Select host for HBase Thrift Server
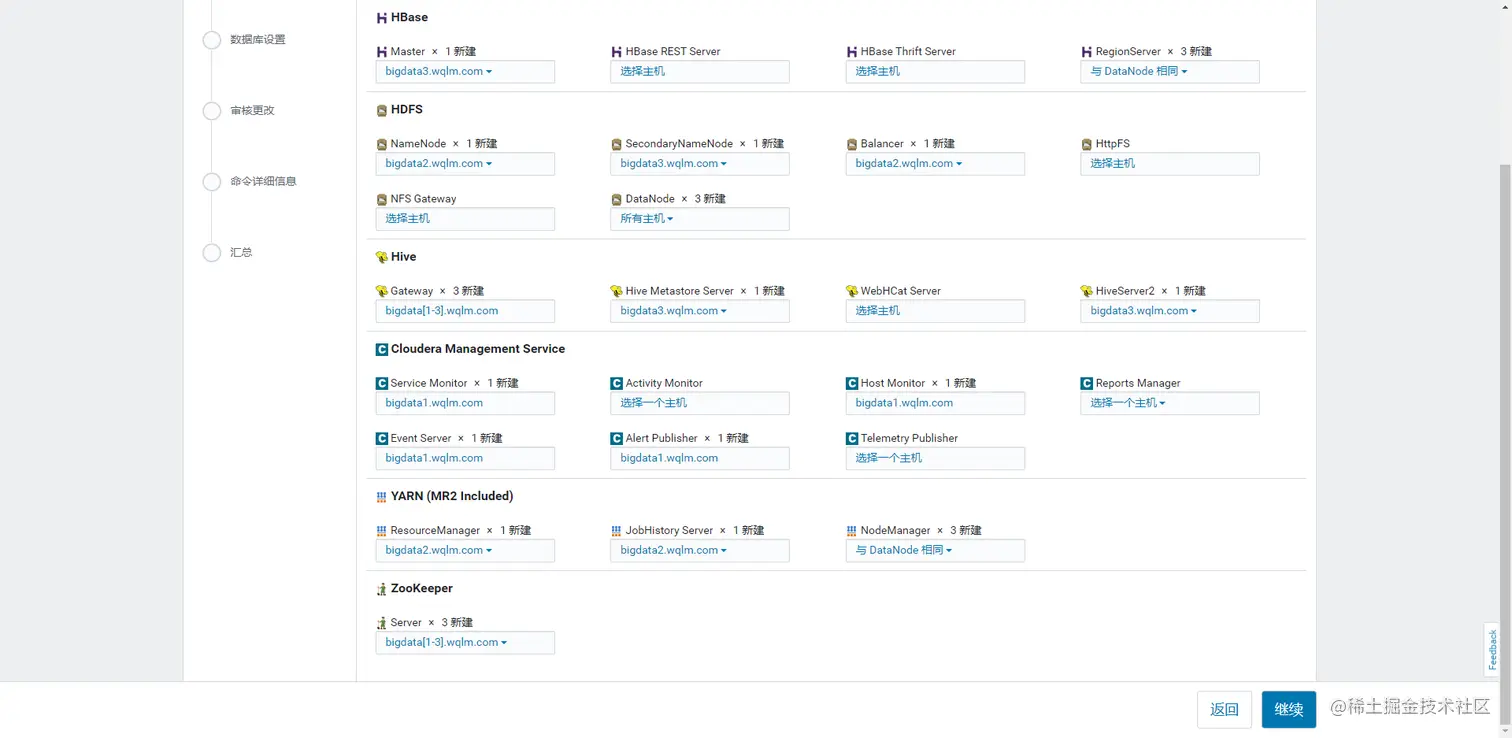1512x738 pixels. tap(935, 72)
